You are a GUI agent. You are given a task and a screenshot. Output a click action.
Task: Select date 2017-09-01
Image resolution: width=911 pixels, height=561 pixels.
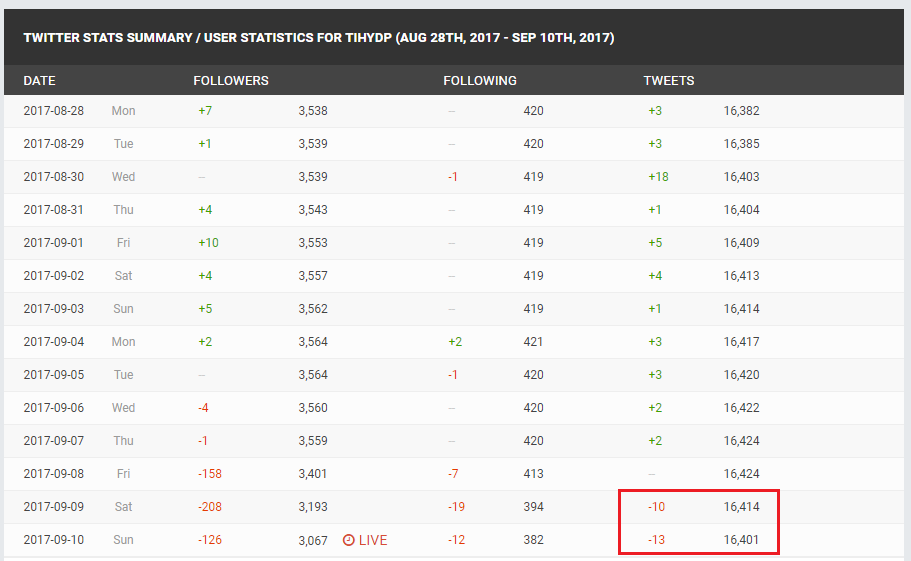53,243
